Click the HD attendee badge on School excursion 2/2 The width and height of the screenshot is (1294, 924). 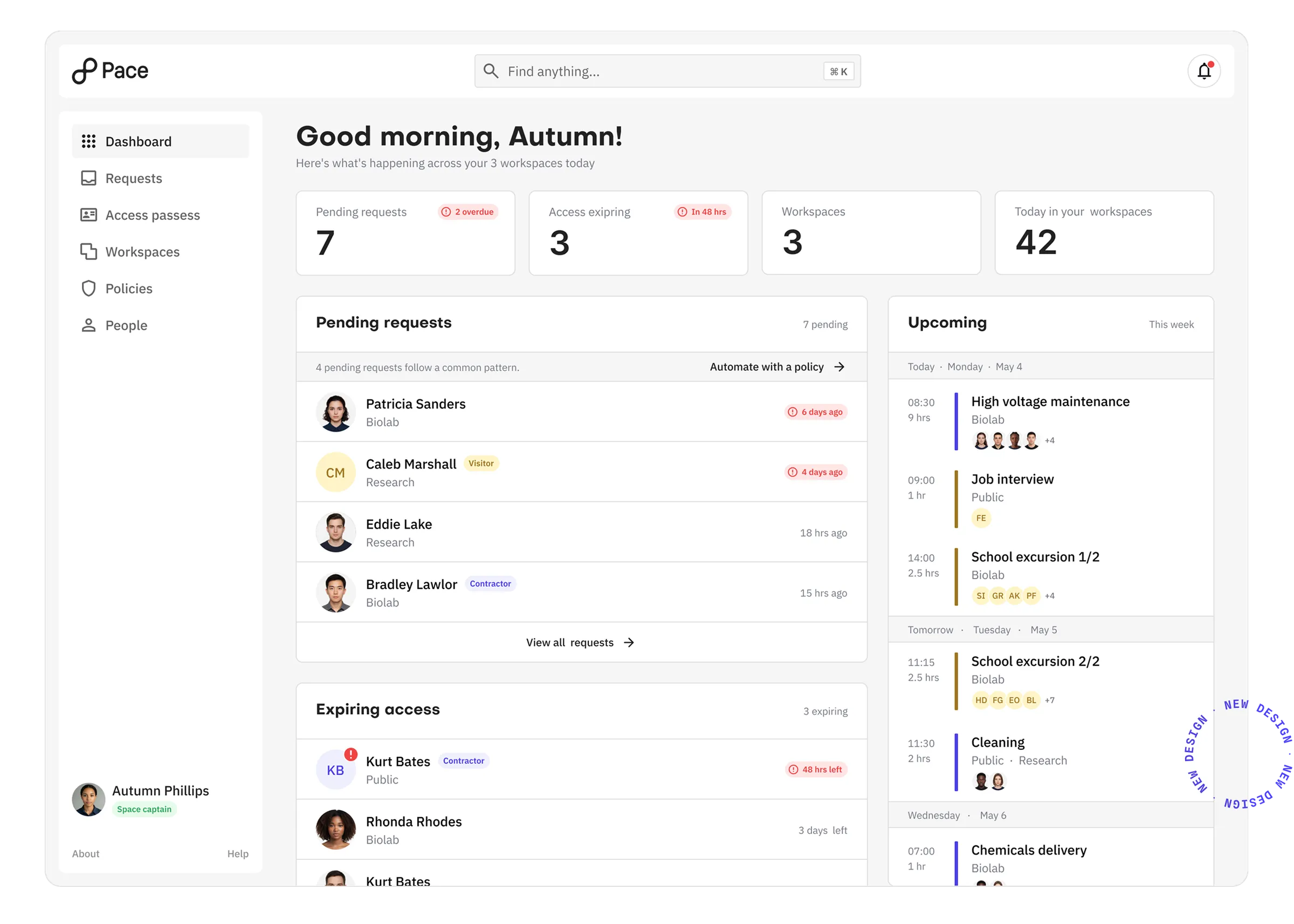980,700
